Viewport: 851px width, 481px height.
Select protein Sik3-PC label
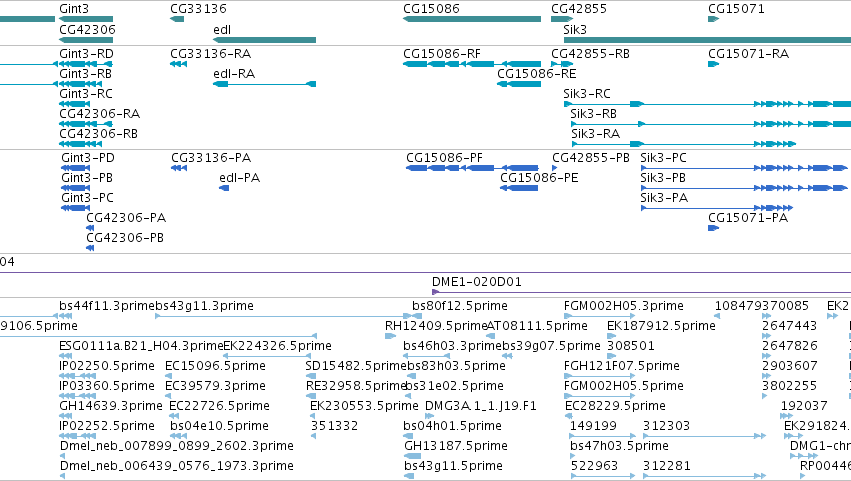coord(663,158)
